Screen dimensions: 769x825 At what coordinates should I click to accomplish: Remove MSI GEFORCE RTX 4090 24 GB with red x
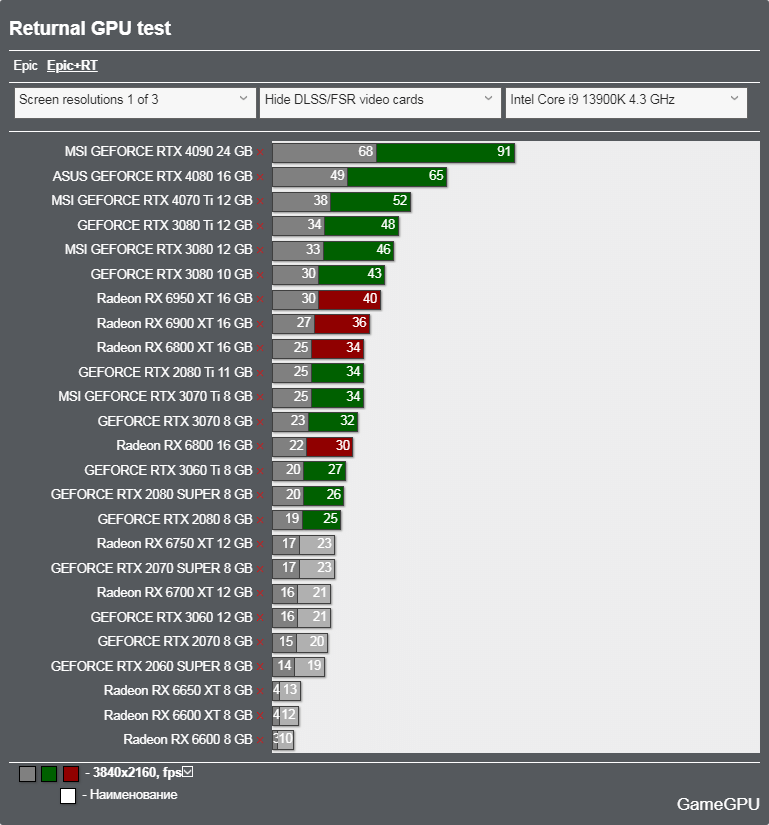coord(260,152)
